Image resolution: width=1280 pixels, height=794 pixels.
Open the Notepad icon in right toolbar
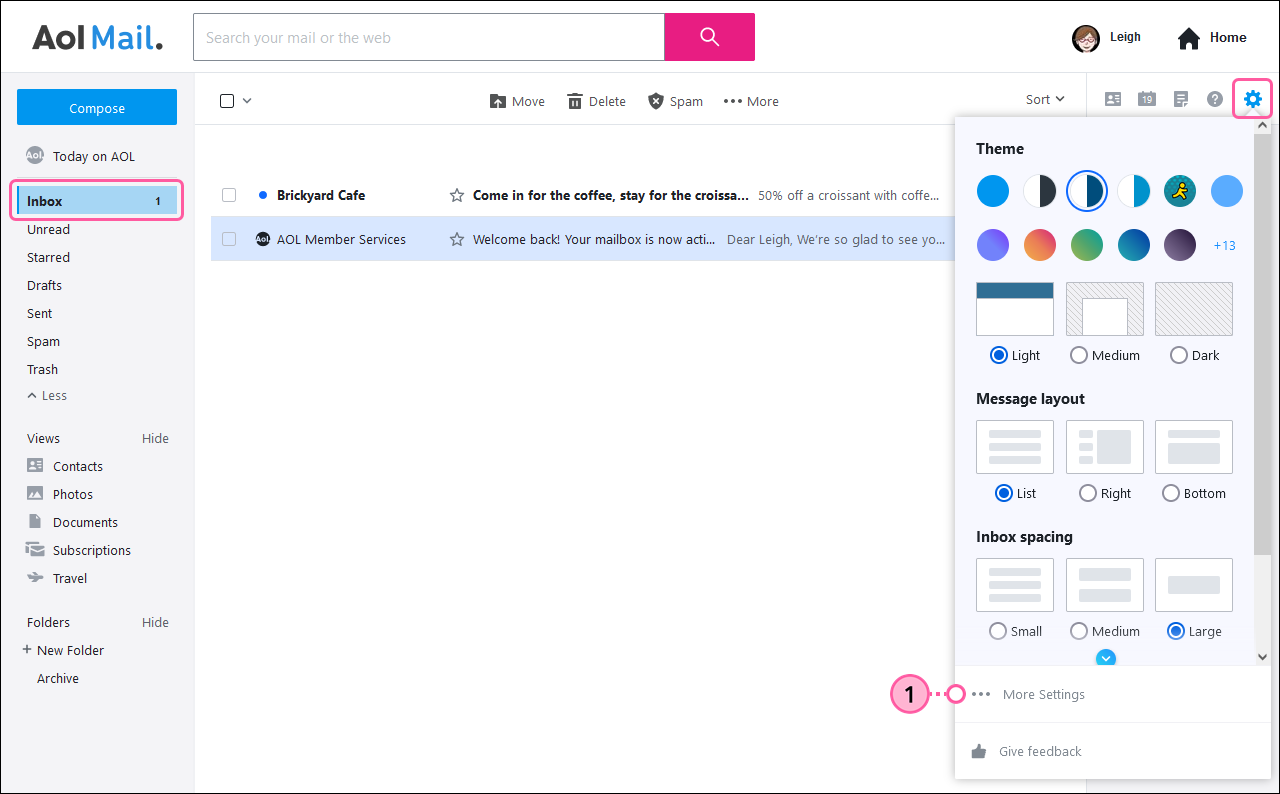pos(1181,99)
